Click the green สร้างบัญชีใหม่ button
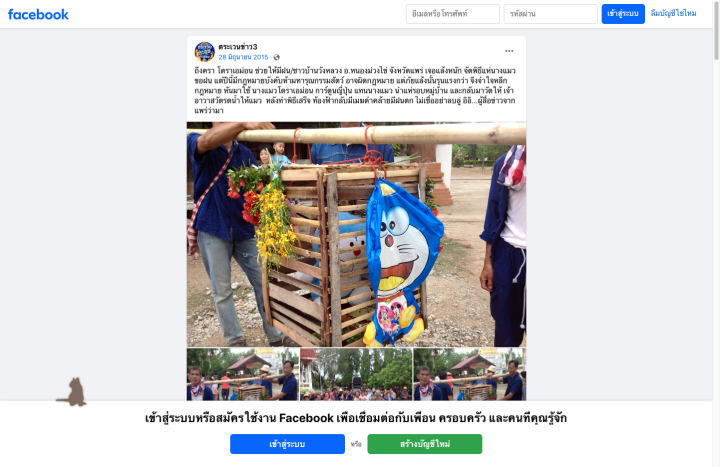The height and width of the screenshot is (467, 720). point(424,444)
